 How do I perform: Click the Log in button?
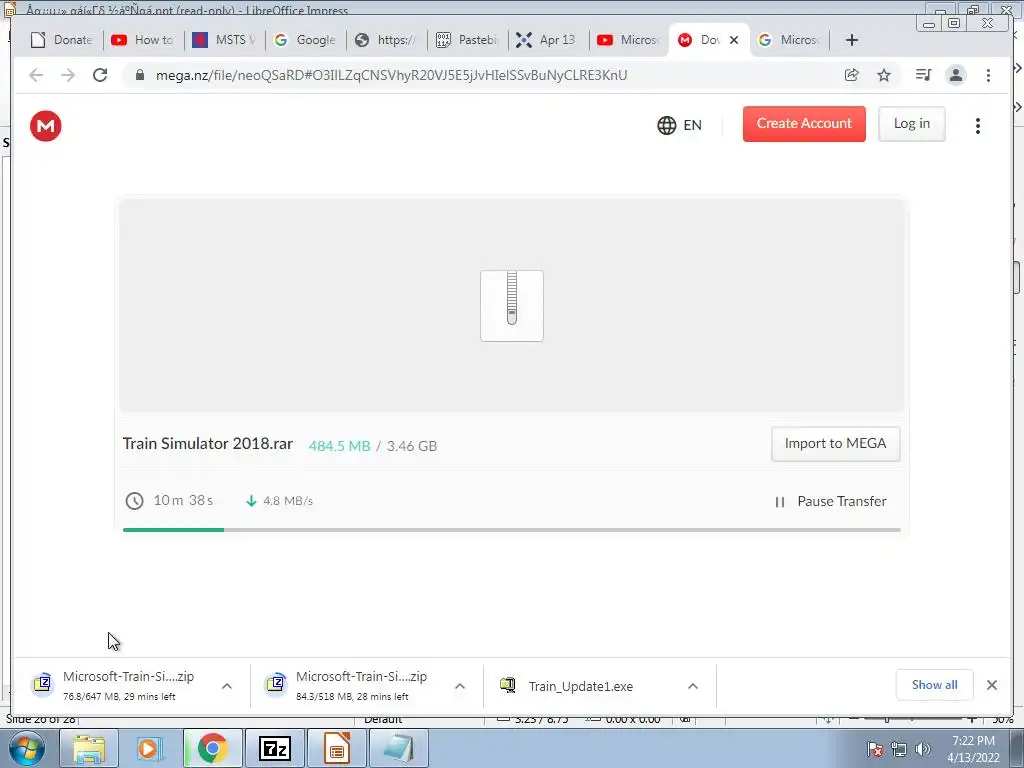coord(912,123)
